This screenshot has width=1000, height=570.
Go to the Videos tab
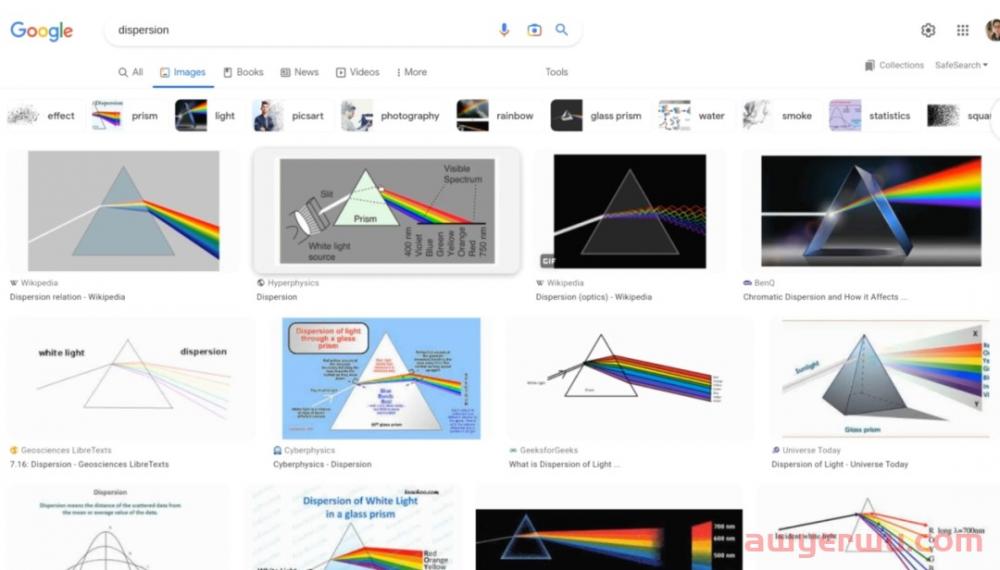point(358,72)
